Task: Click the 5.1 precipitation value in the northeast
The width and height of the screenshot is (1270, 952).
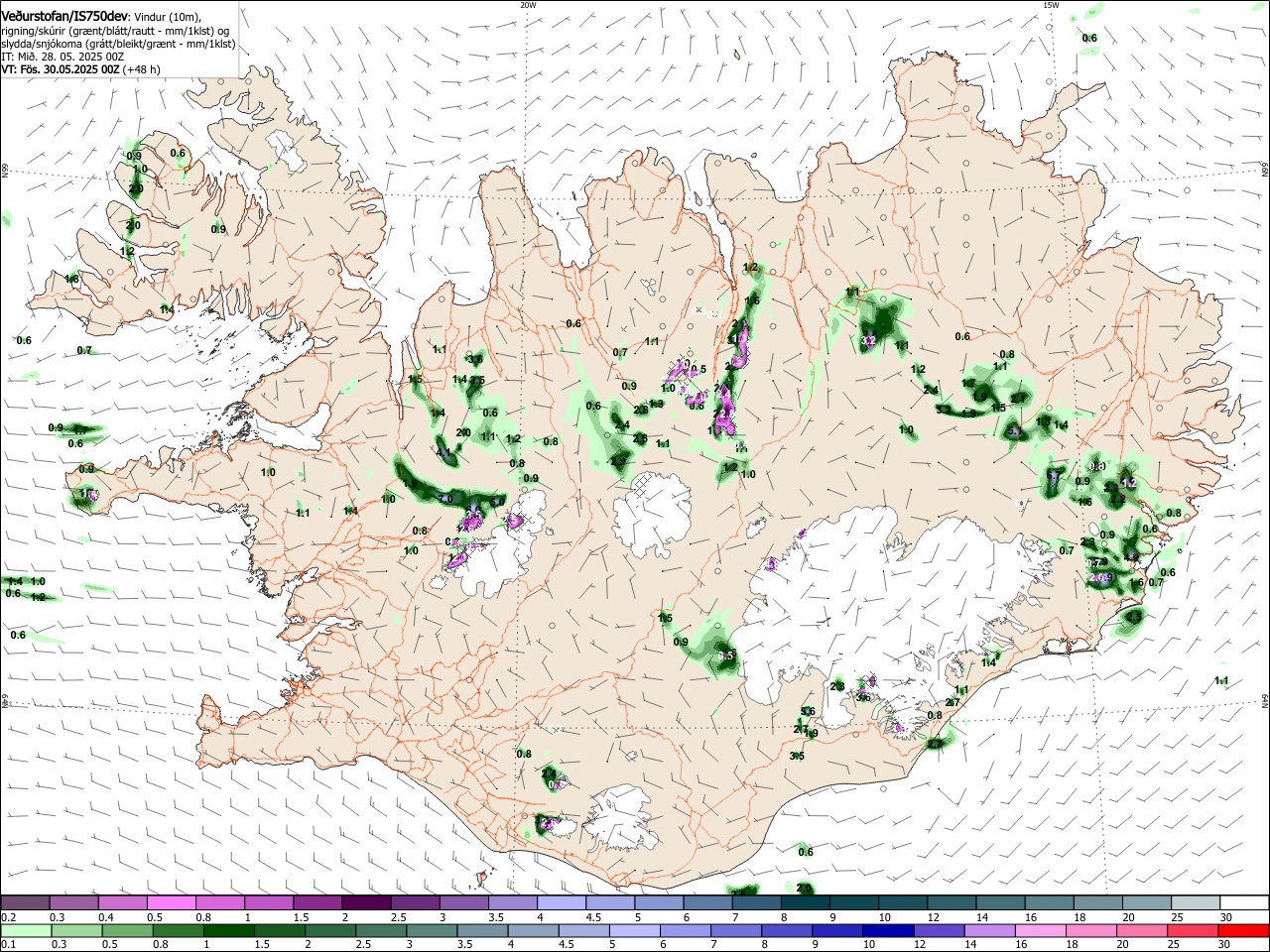Action: click(x=1014, y=432)
